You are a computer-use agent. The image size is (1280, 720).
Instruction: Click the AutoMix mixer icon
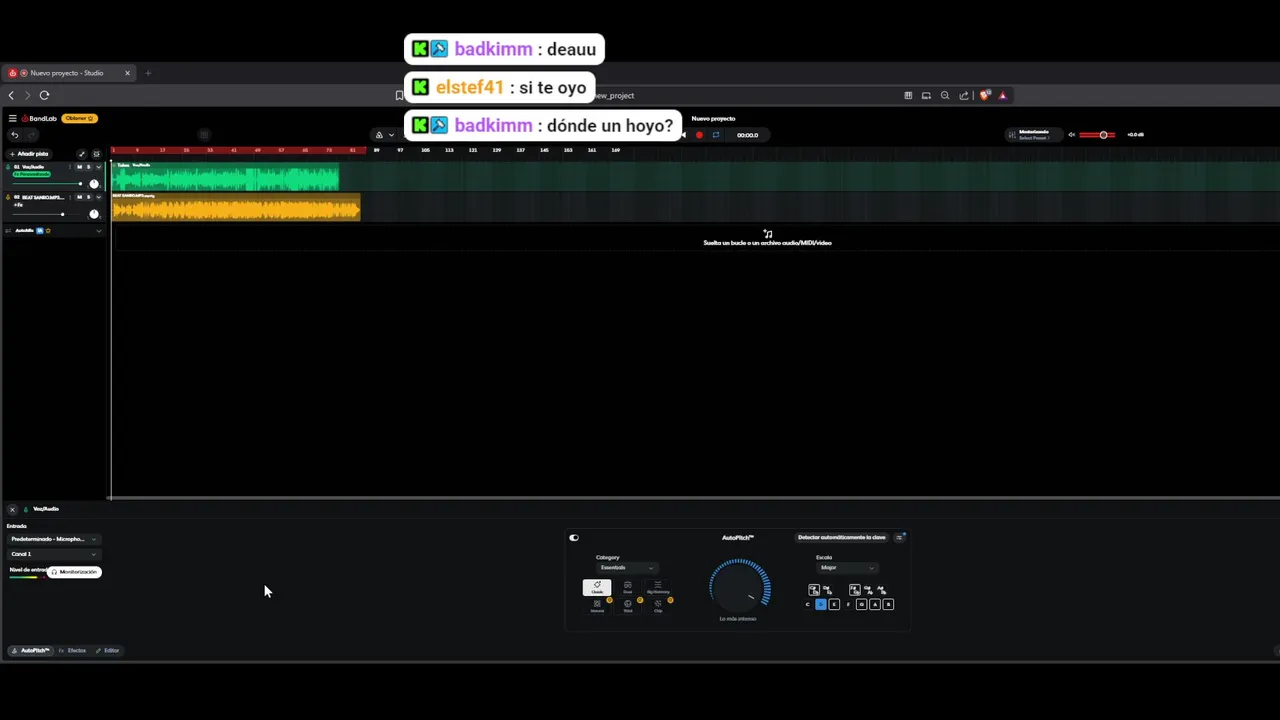[8, 231]
